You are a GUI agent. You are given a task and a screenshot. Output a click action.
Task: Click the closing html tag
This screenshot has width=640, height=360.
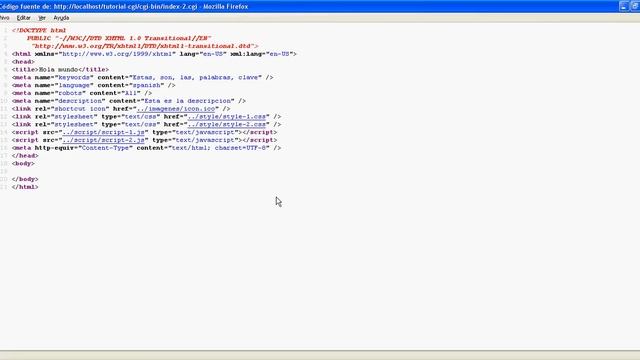(x=25, y=187)
